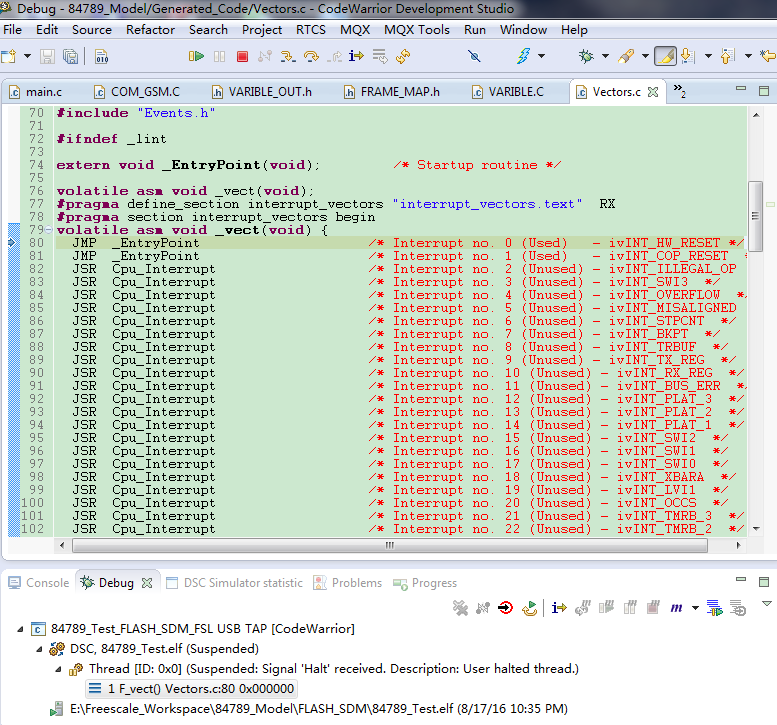Collapse the DSC 84789_Test.elf node
Image resolution: width=777 pixels, height=725 pixels.
point(39,649)
